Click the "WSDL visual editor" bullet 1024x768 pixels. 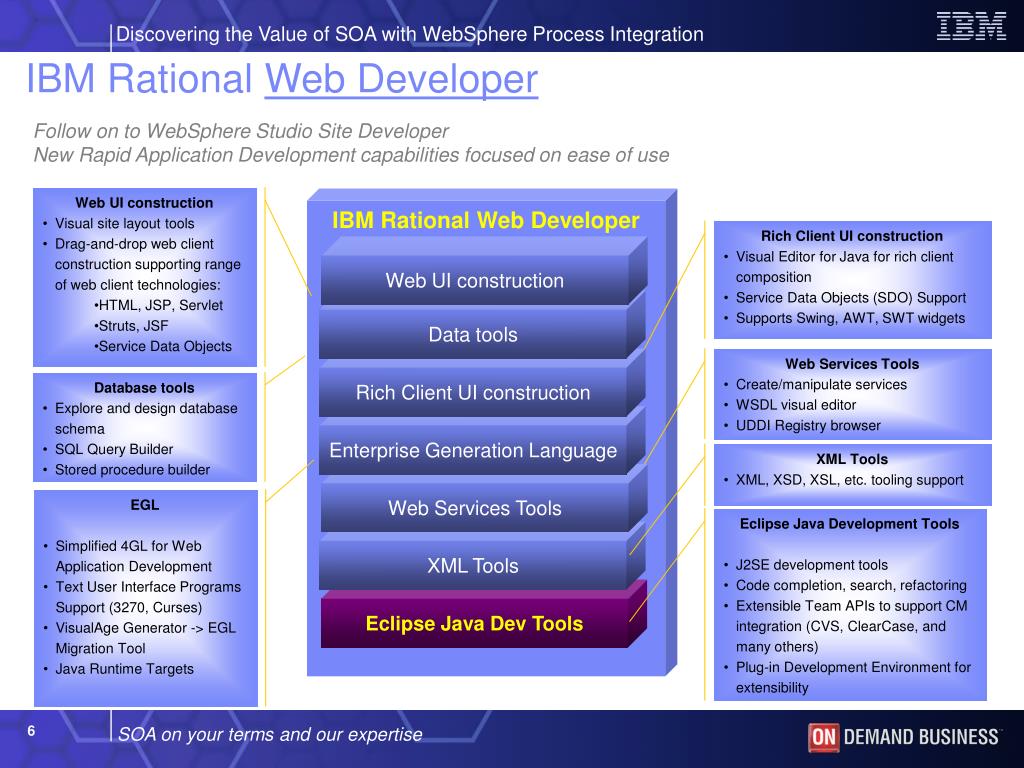[796, 405]
